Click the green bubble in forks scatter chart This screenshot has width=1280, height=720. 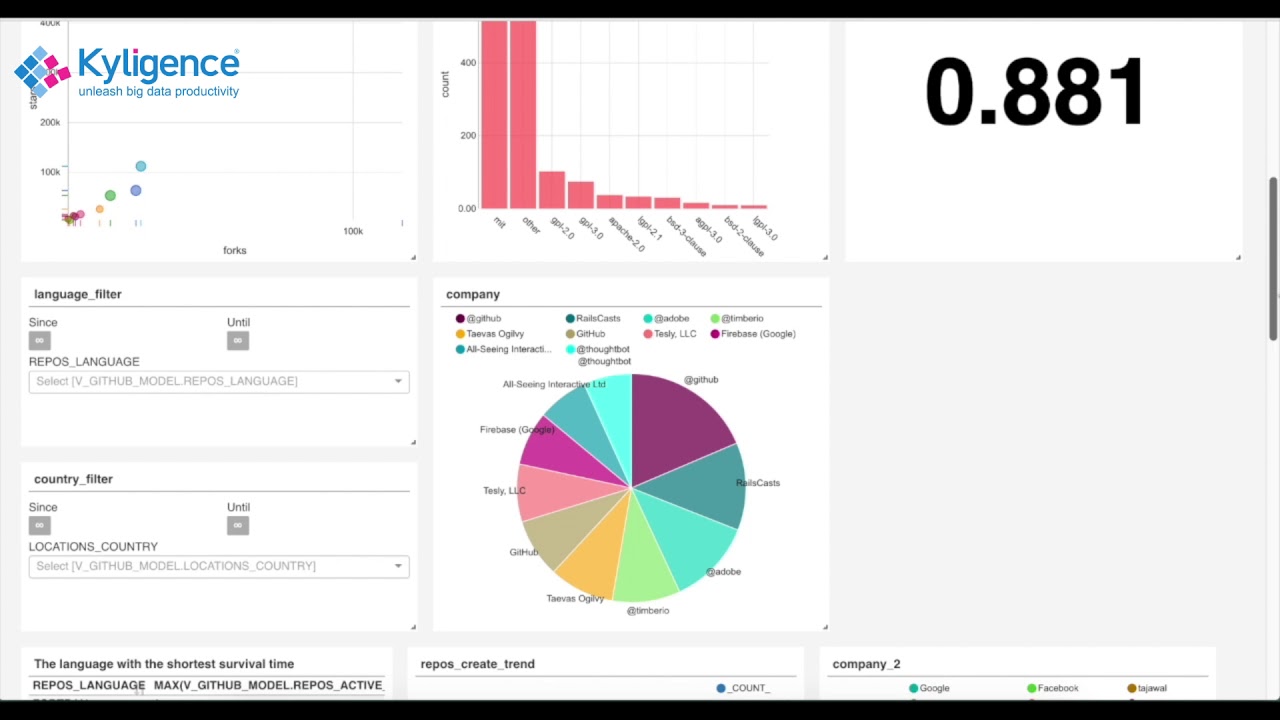coord(110,195)
